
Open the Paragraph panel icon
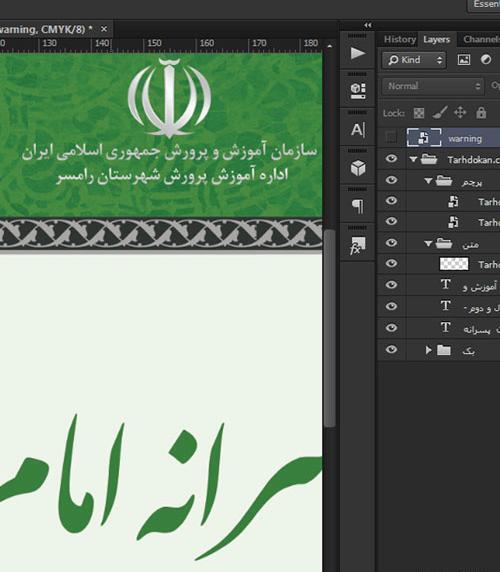coord(358,206)
